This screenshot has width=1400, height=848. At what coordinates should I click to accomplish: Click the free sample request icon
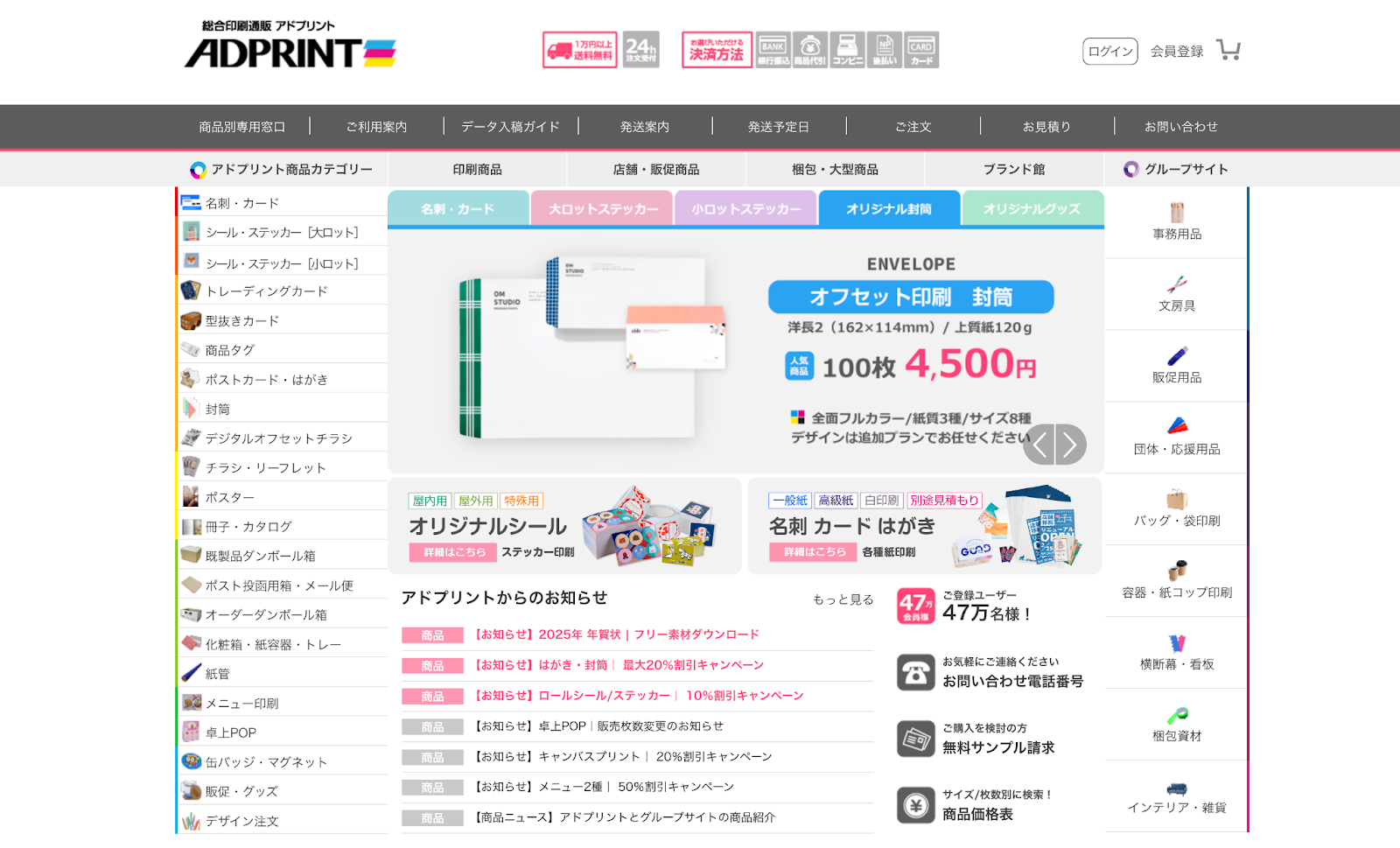point(916,739)
